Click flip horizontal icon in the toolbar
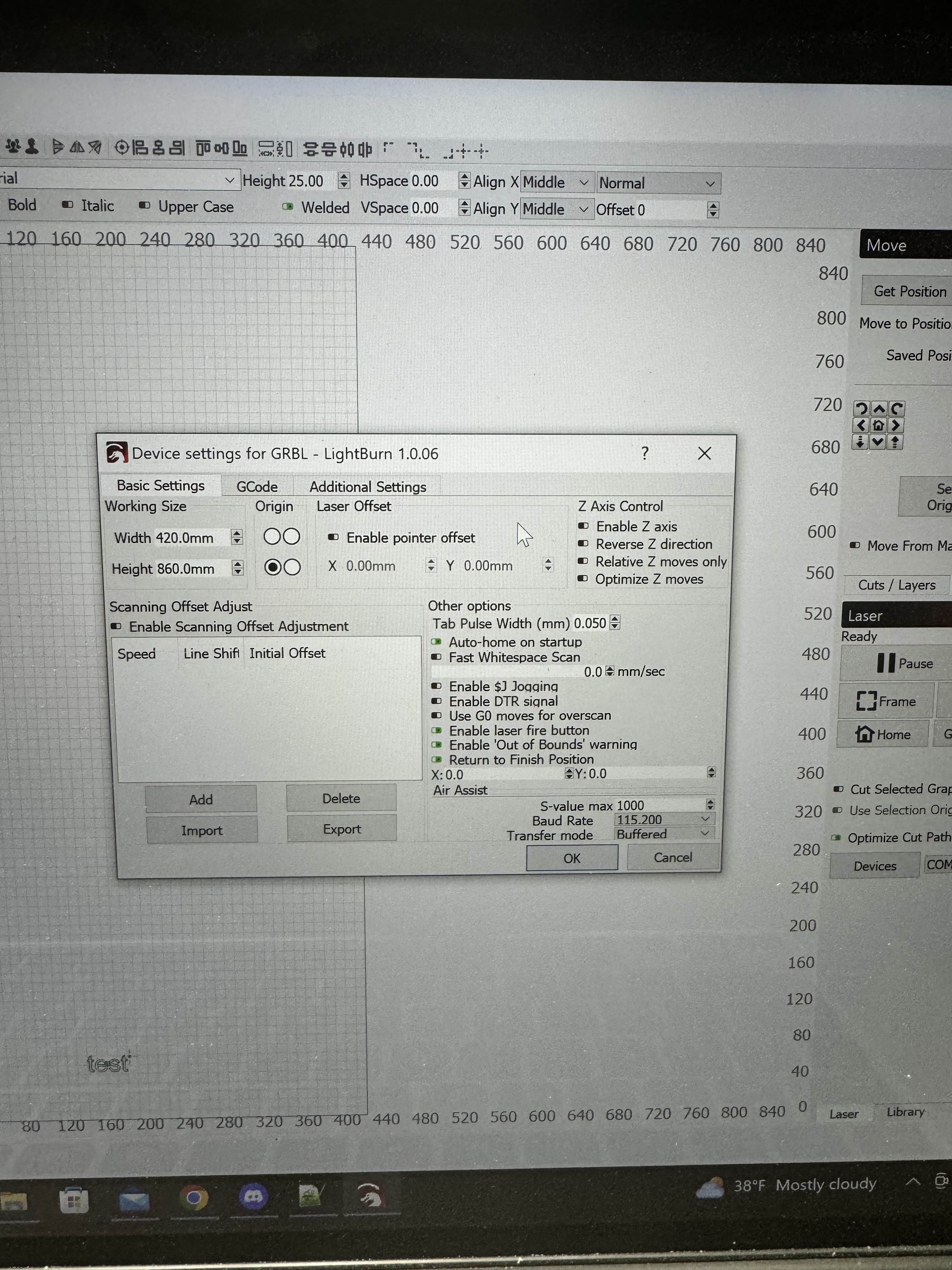 pos(77,147)
